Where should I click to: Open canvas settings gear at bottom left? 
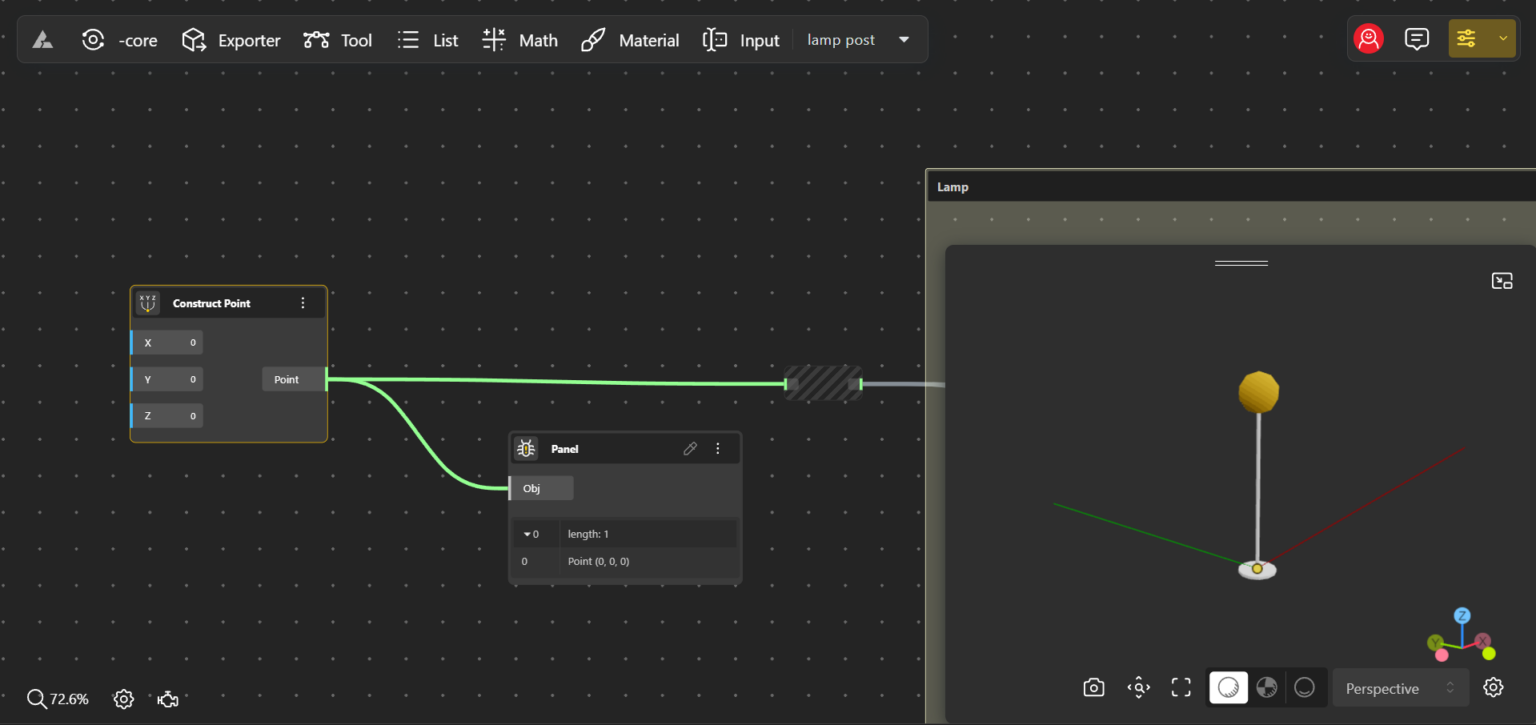pyautogui.click(x=124, y=699)
